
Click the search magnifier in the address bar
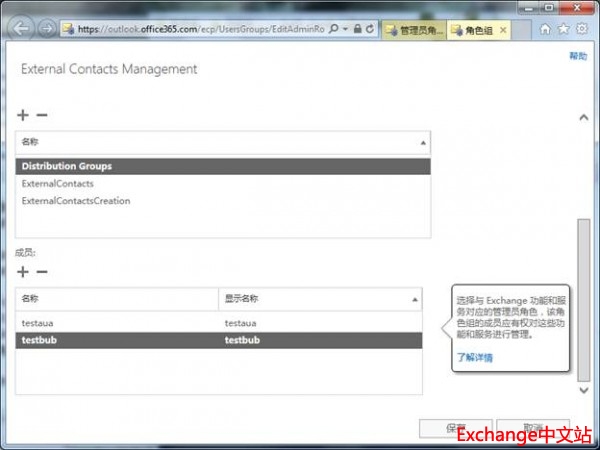[333, 30]
